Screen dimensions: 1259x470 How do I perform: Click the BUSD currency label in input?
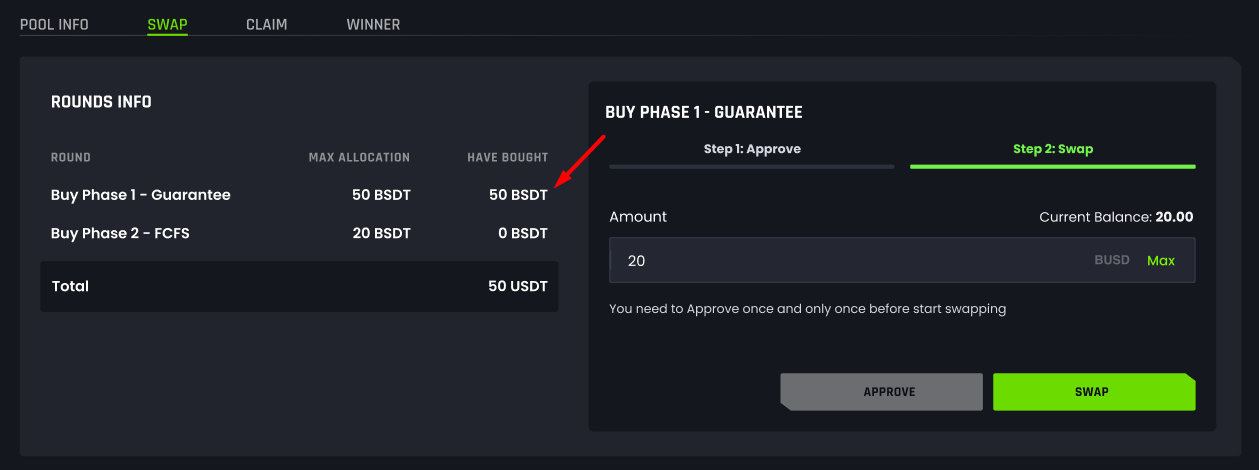[1111, 260]
